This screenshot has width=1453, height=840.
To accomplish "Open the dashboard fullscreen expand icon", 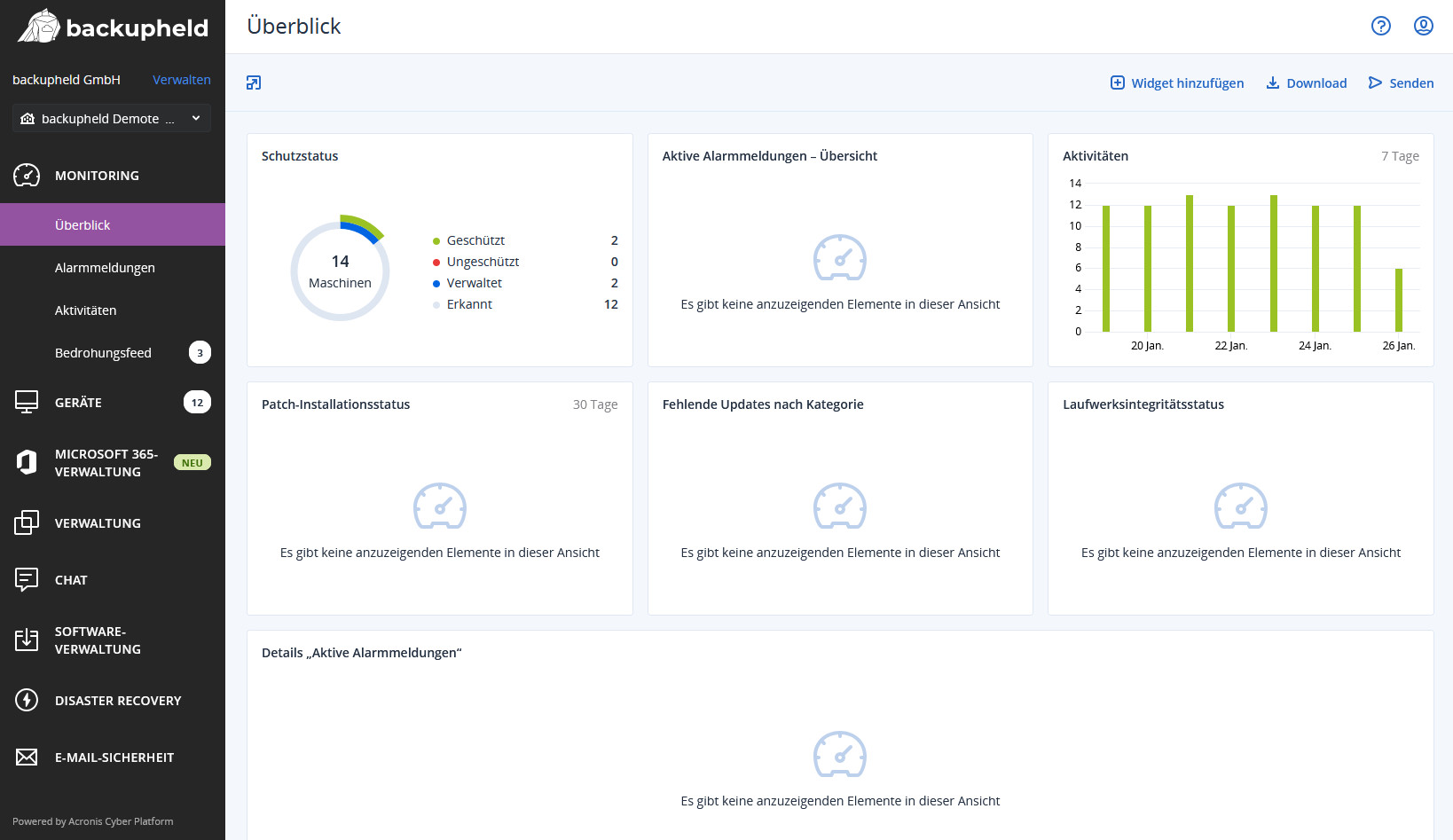I will pyautogui.click(x=254, y=82).
